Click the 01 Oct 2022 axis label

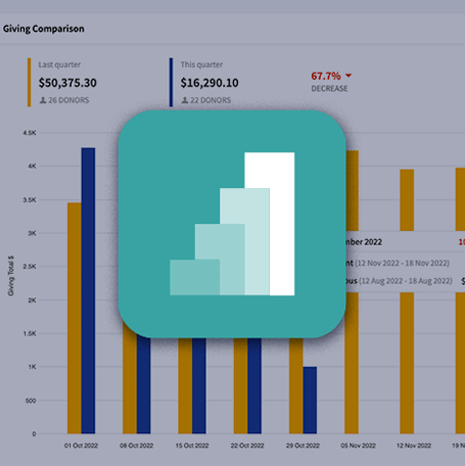(x=81, y=446)
